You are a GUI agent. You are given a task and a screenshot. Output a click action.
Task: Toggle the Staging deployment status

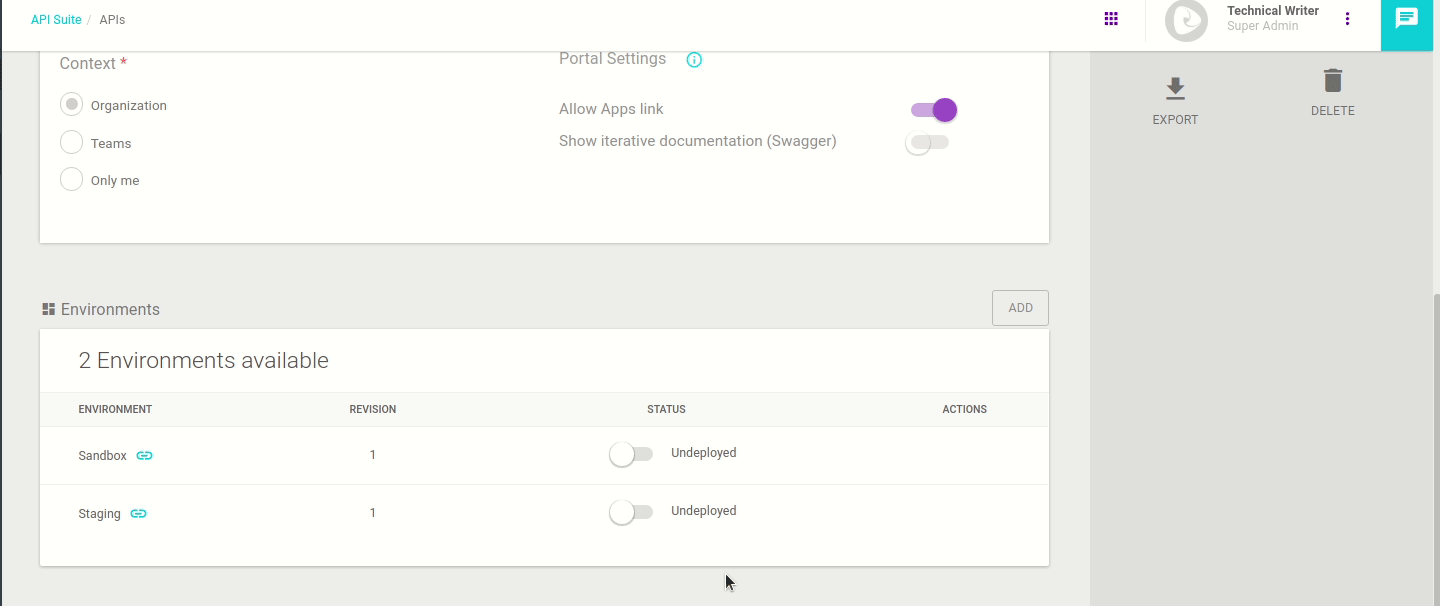coord(631,511)
